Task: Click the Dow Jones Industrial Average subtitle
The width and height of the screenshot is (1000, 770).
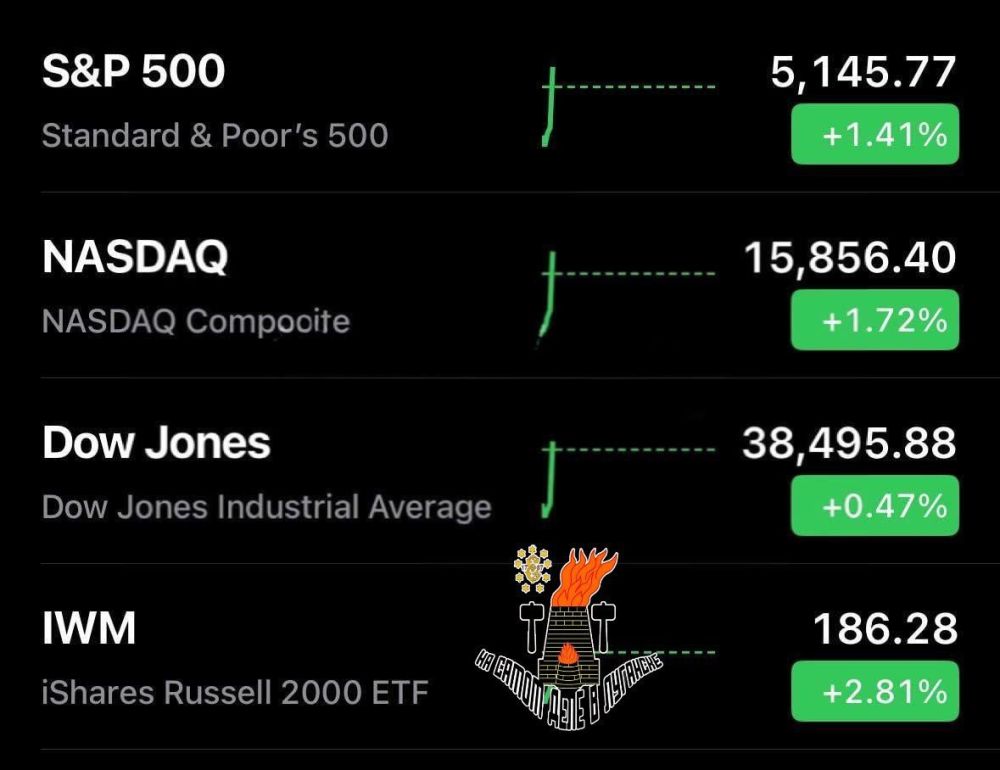Action: [266, 507]
